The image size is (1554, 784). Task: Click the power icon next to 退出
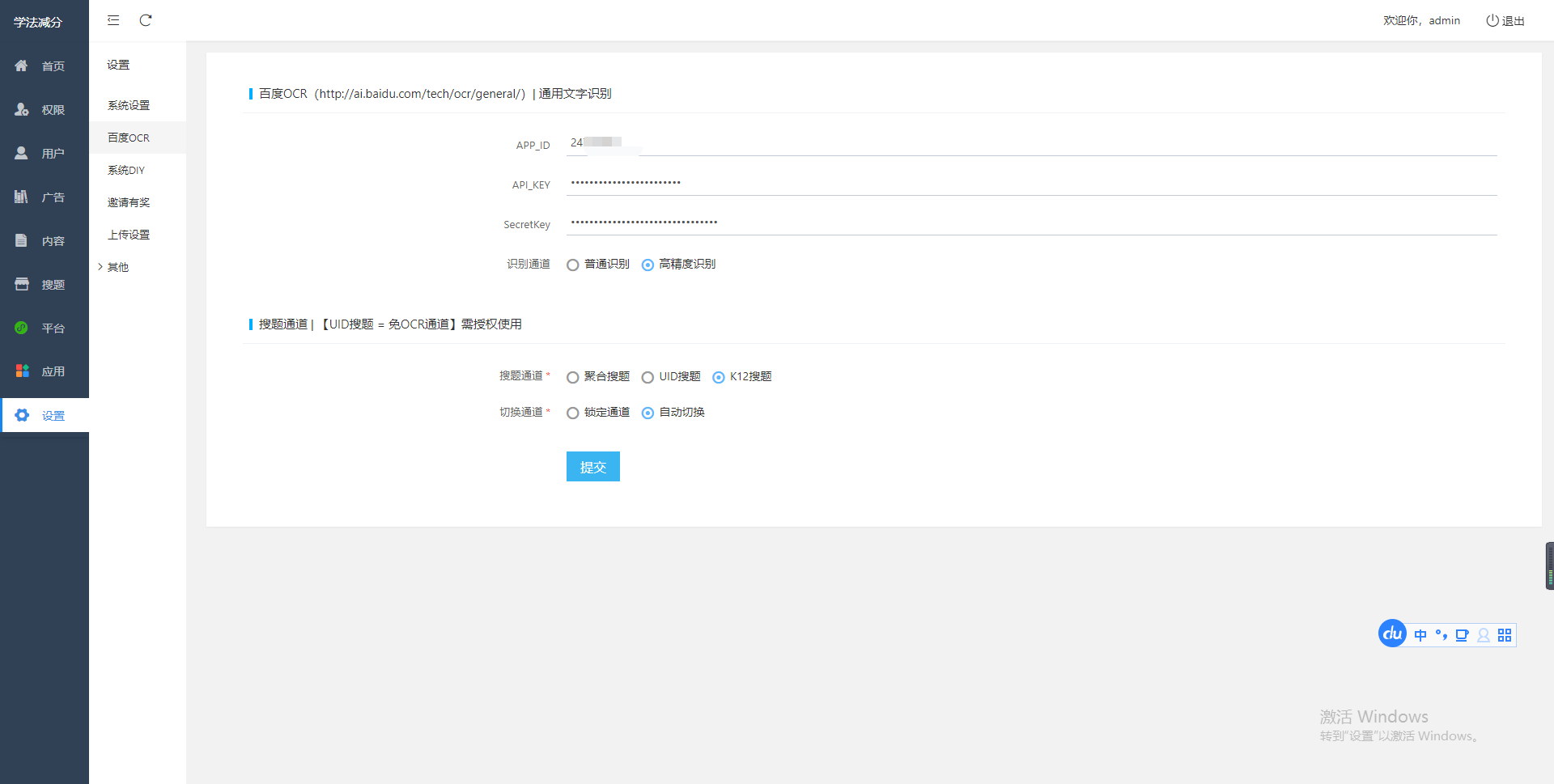[1492, 20]
